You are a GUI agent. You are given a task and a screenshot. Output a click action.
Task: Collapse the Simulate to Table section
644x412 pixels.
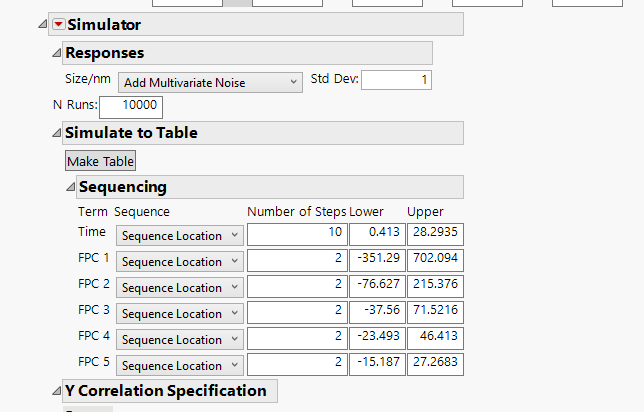click(56, 133)
